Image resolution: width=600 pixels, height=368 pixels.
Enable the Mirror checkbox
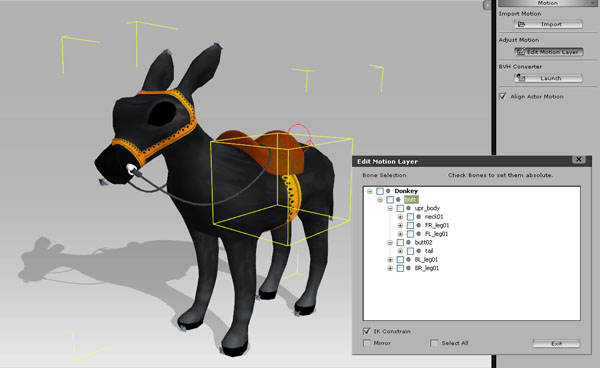pyautogui.click(x=367, y=343)
